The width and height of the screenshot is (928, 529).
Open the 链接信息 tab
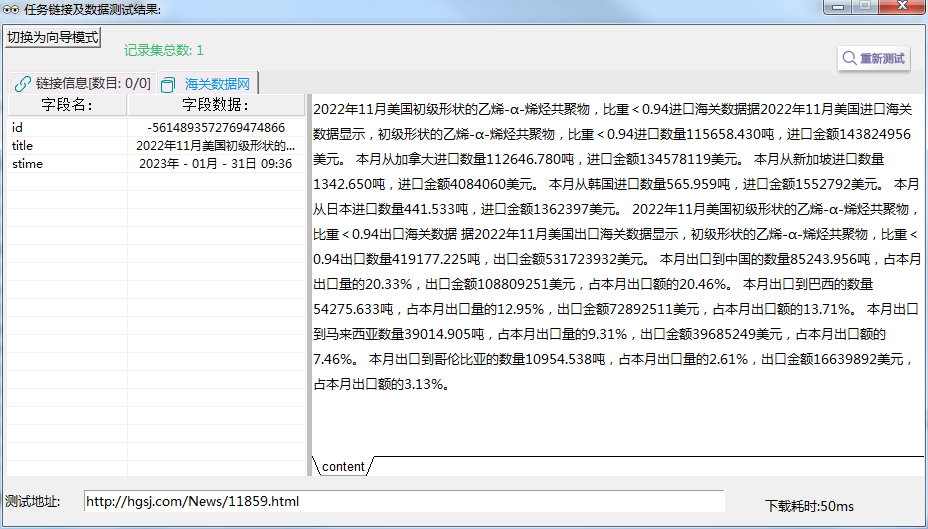[82, 83]
